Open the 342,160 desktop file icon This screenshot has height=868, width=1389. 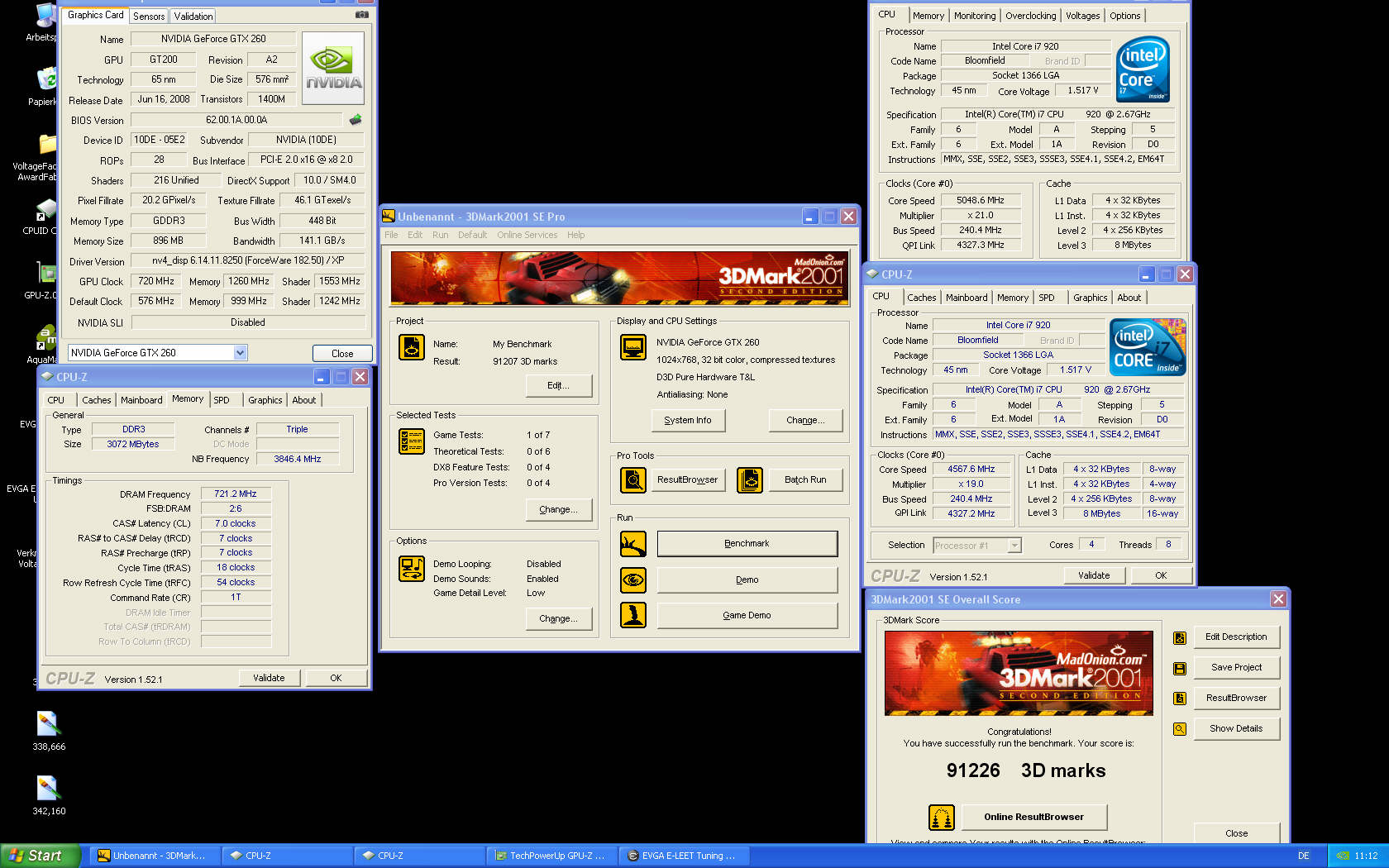pyautogui.click(x=48, y=788)
